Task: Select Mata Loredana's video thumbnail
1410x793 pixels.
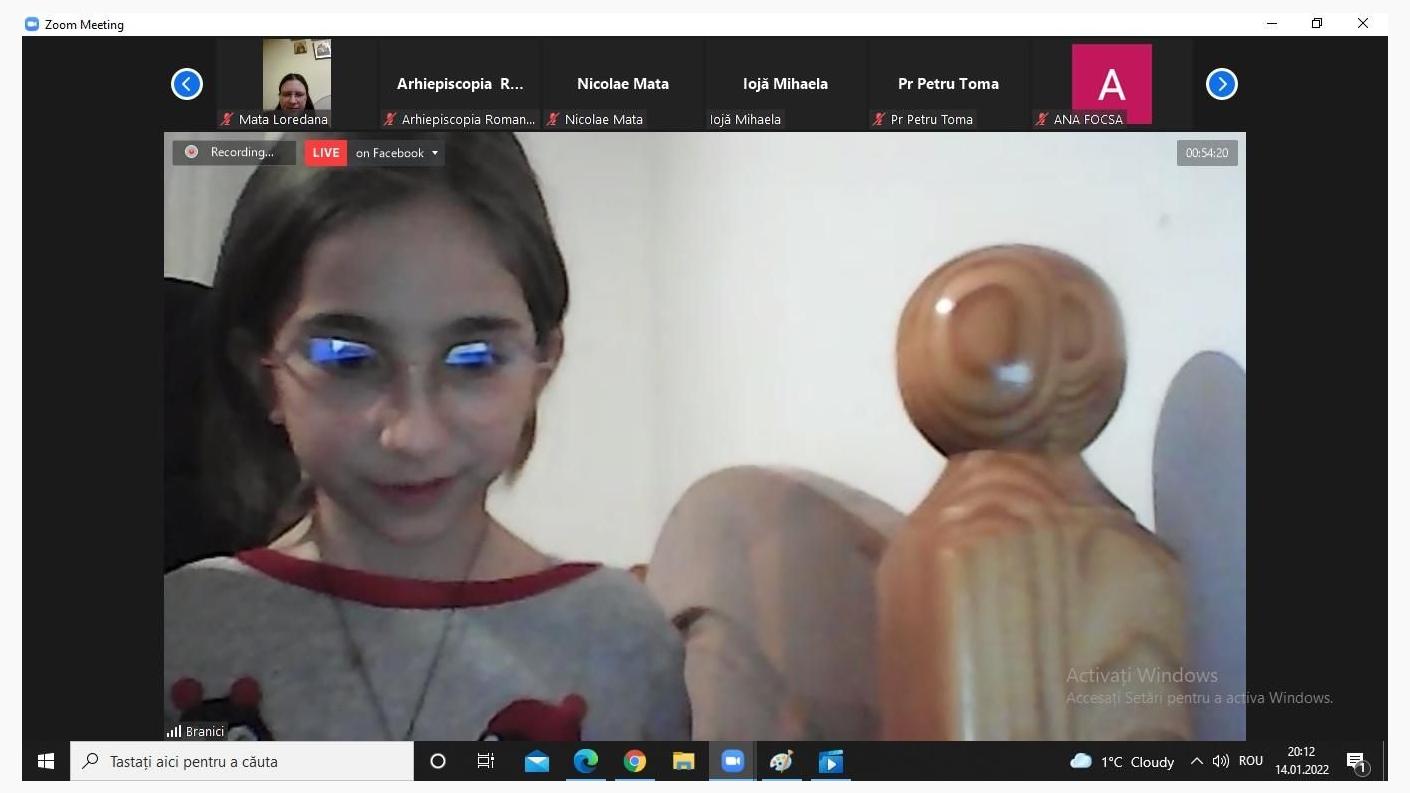Action: pos(296,76)
